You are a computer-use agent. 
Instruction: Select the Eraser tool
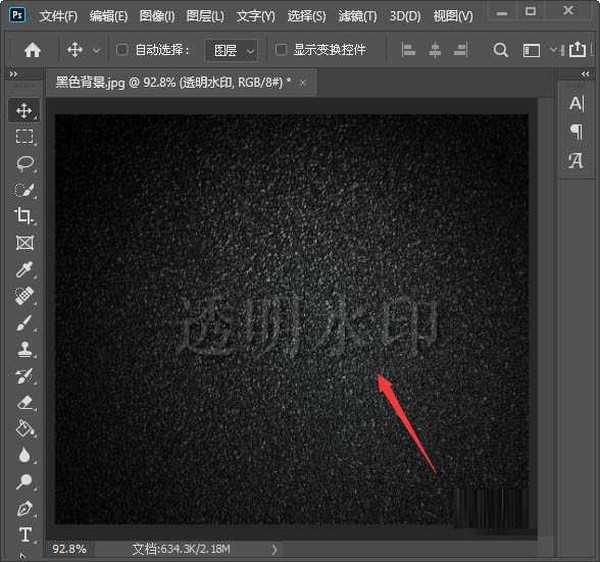[25, 402]
